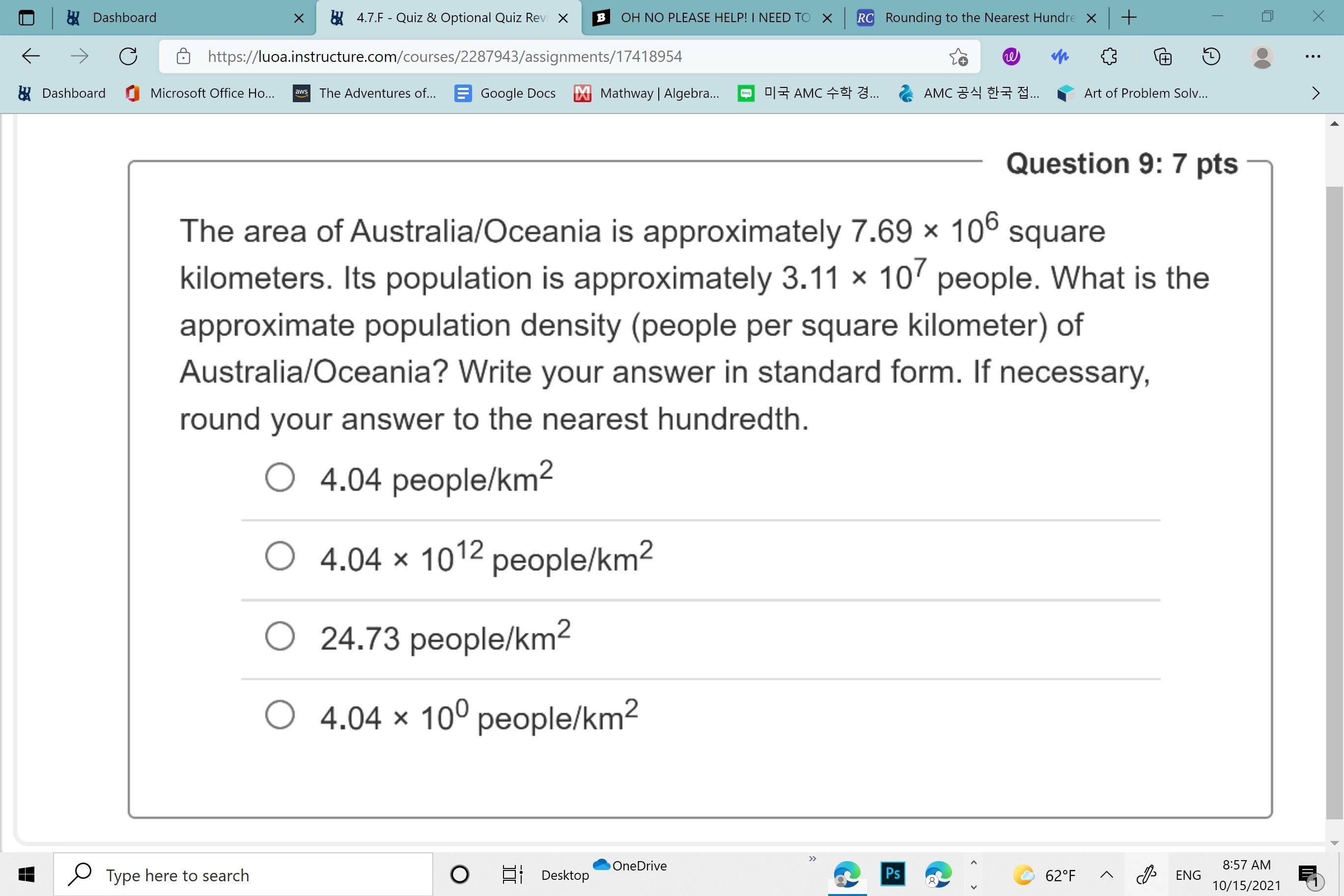Screen dimensions: 1344x896
Task: Open the Mathway Algebra bookmark
Action: click(647, 93)
